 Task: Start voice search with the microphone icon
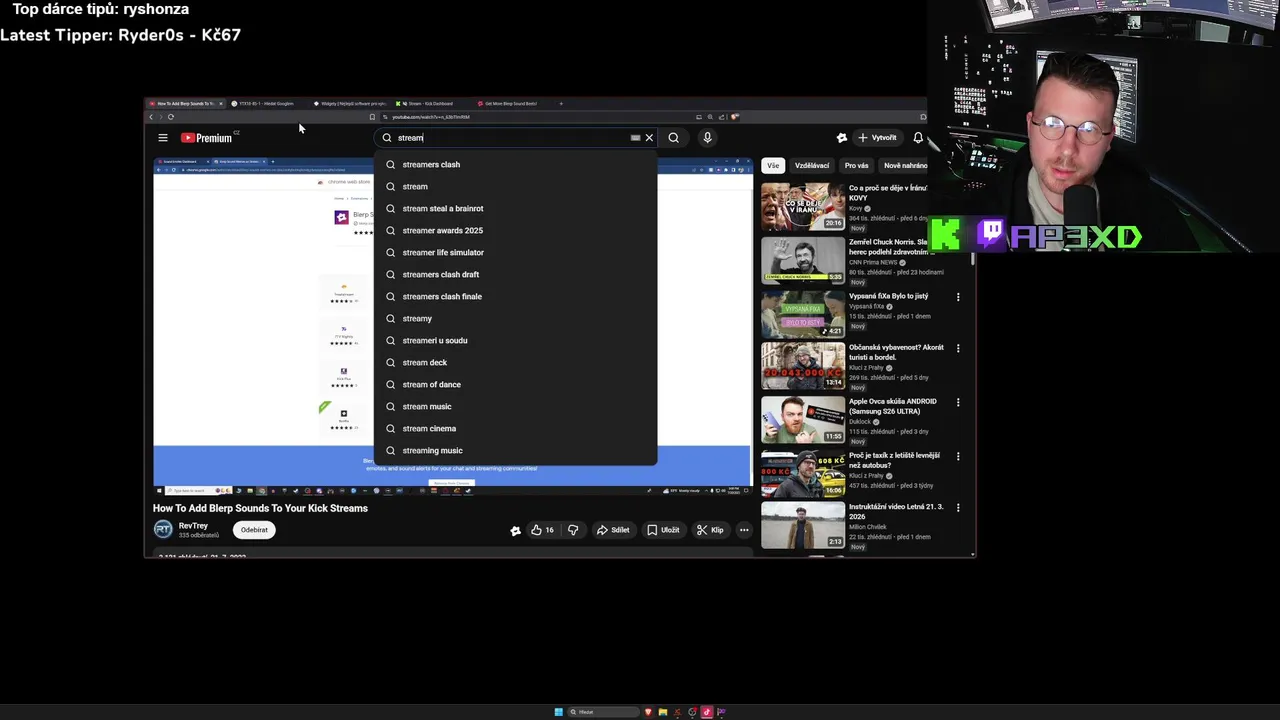pos(707,138)
